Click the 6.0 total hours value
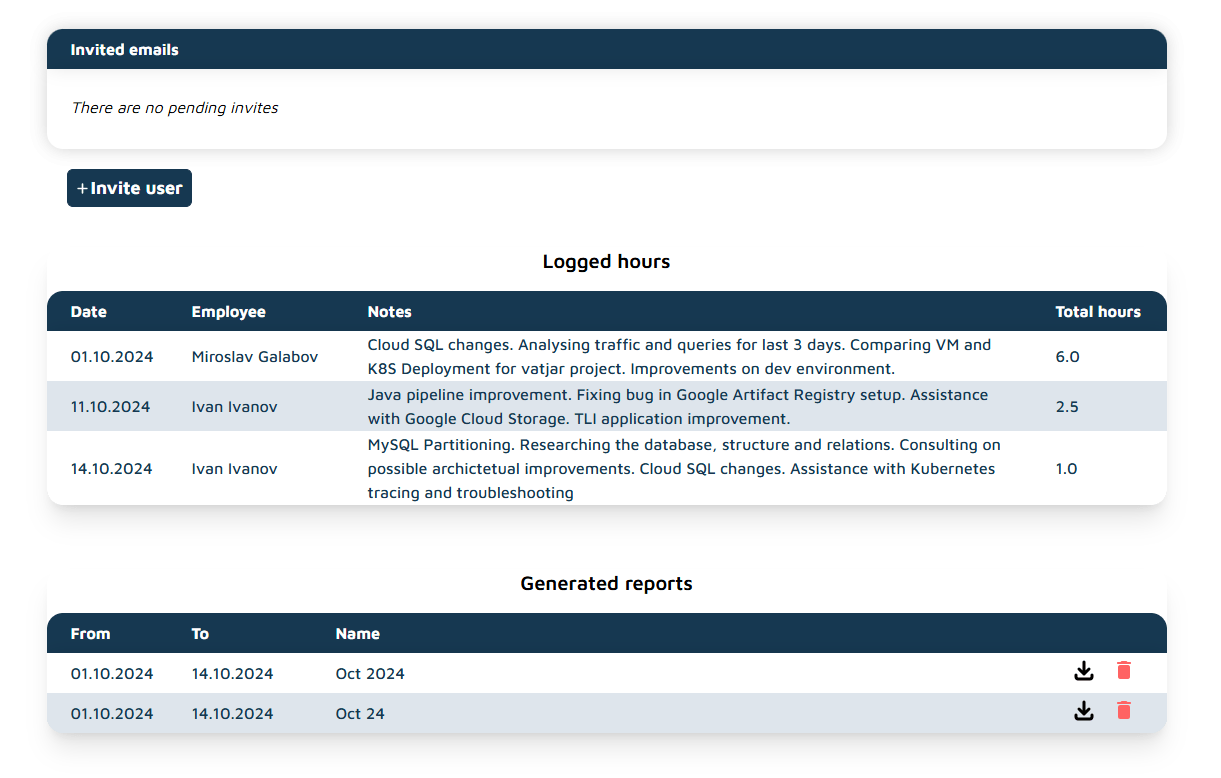This screenshot has width=1221, height=778. [1067, 357]
